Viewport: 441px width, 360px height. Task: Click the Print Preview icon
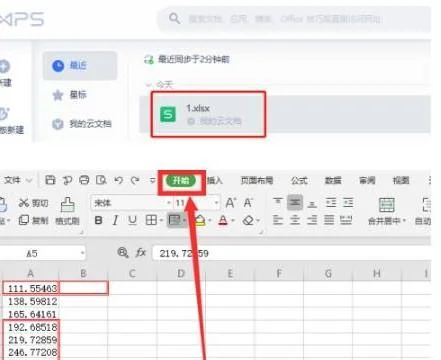[101, 180]
